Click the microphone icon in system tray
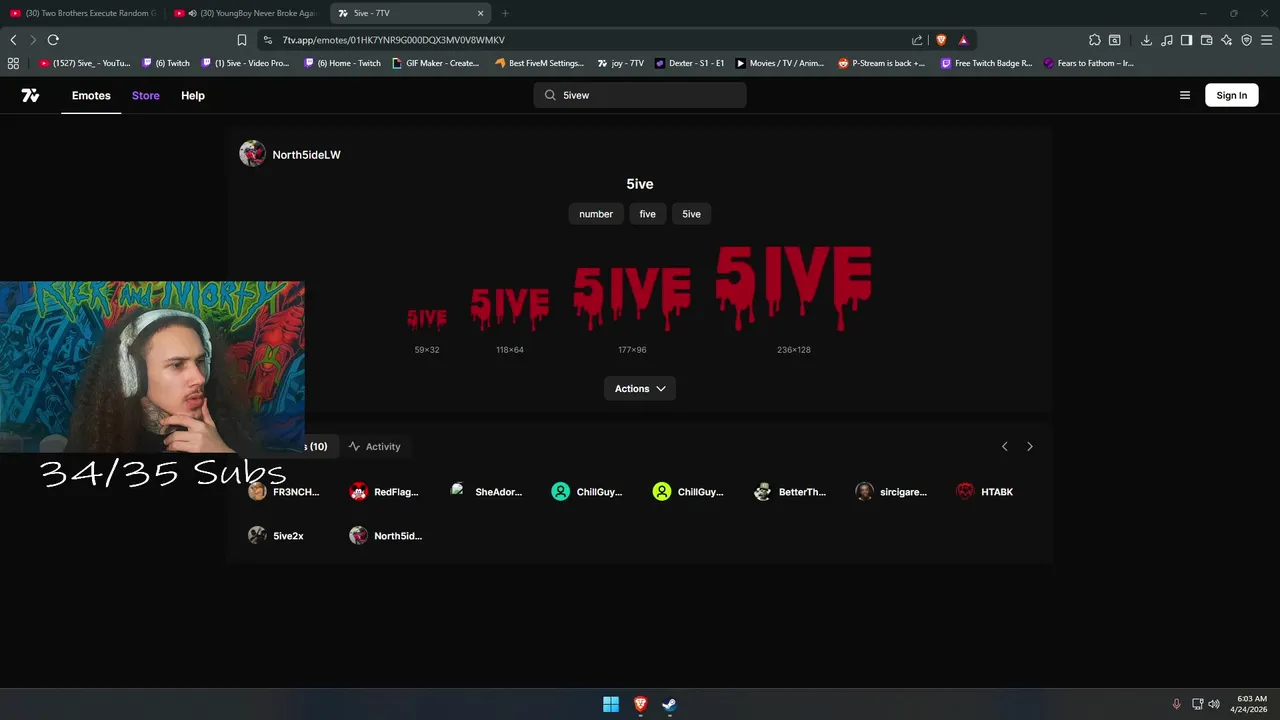The height and width of the screenshot is (720, 1280). 1176,704
